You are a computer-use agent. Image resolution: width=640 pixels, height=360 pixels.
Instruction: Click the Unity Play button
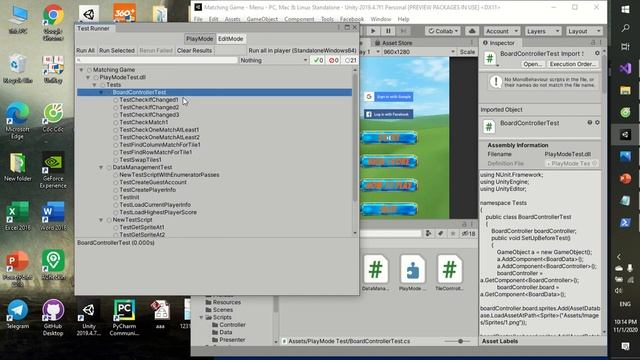click(373, 31)
